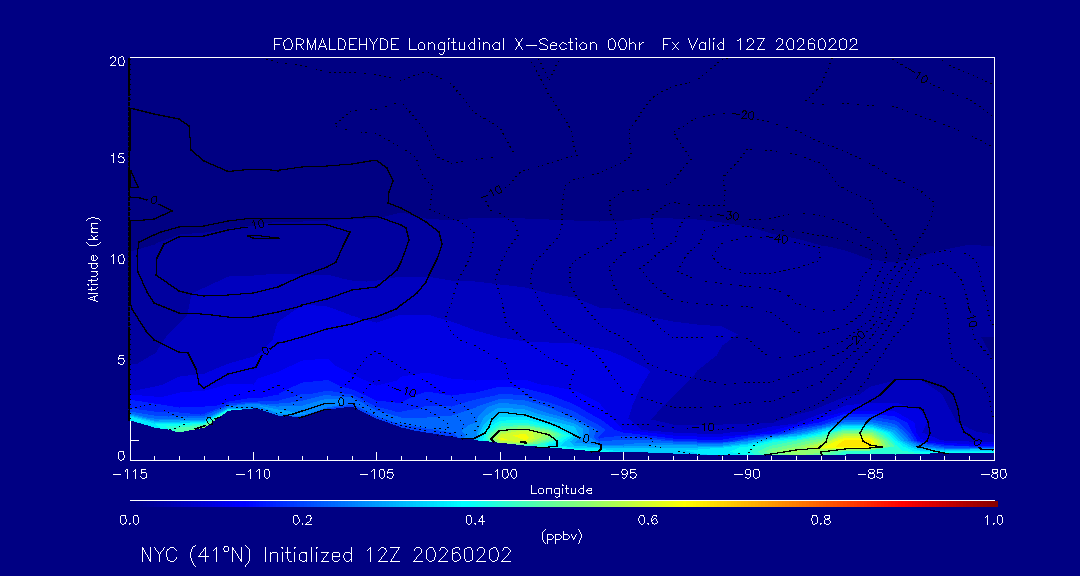Click the 'Longitude' x-axis label

click(x=561, y=489)
